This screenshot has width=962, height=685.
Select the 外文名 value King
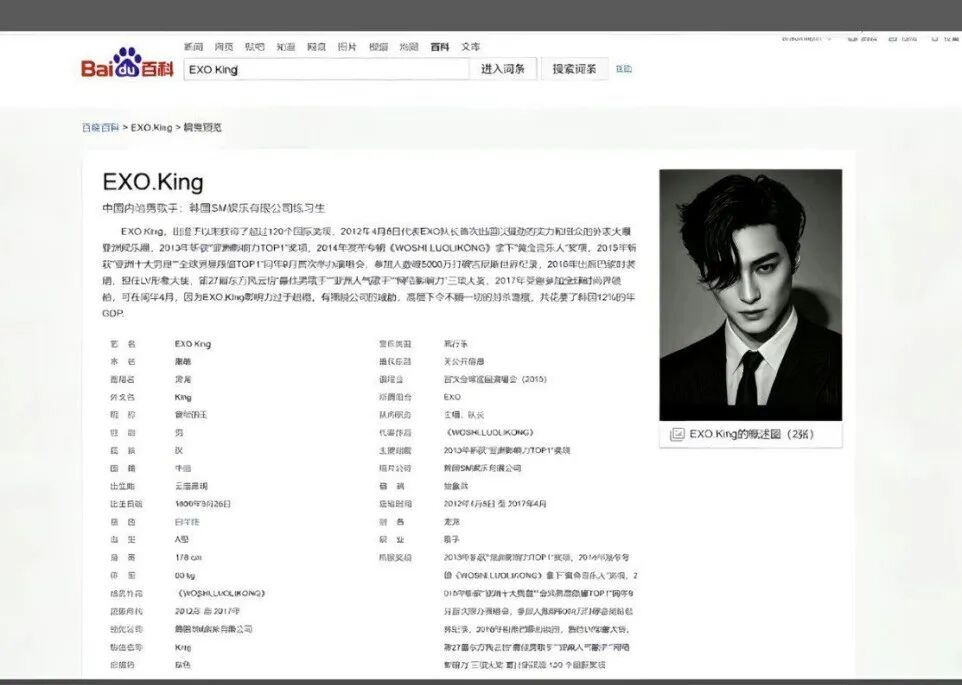(x=183, y=397)
